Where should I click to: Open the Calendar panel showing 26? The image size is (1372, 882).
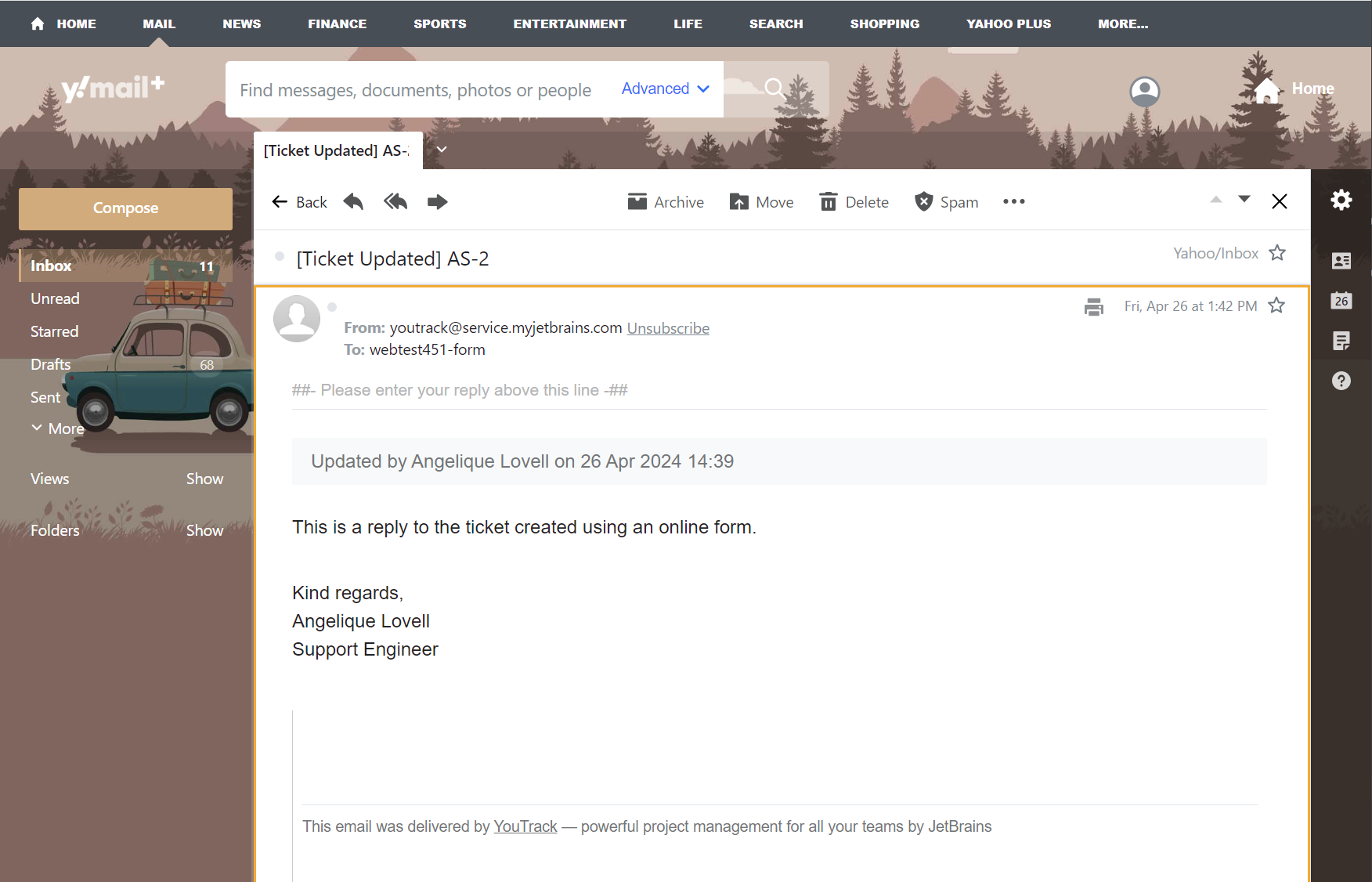tap(1341, 301)
